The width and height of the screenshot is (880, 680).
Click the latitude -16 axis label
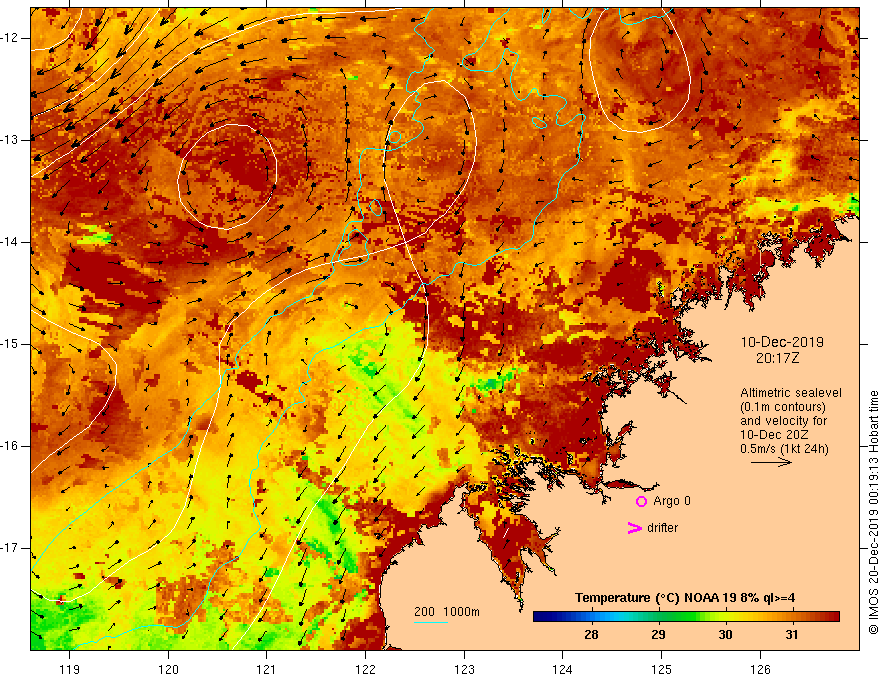pyautogui.click(x=10, y=446)
